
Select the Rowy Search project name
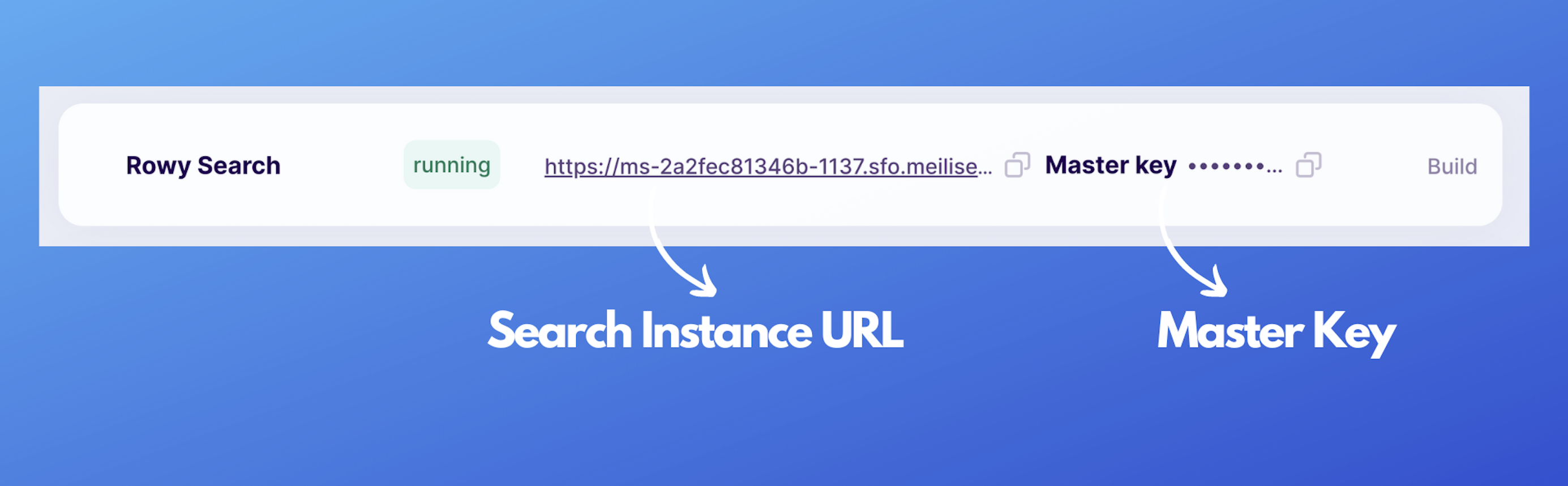(203, 165)
